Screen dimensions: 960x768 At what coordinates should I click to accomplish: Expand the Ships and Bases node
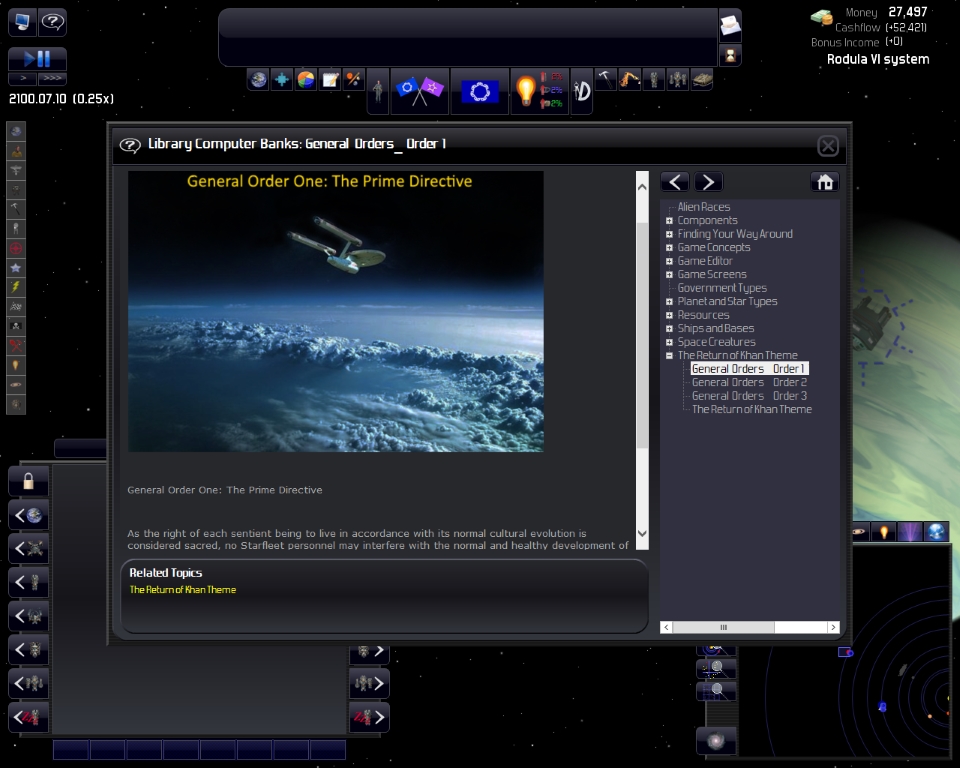[669, 328]
